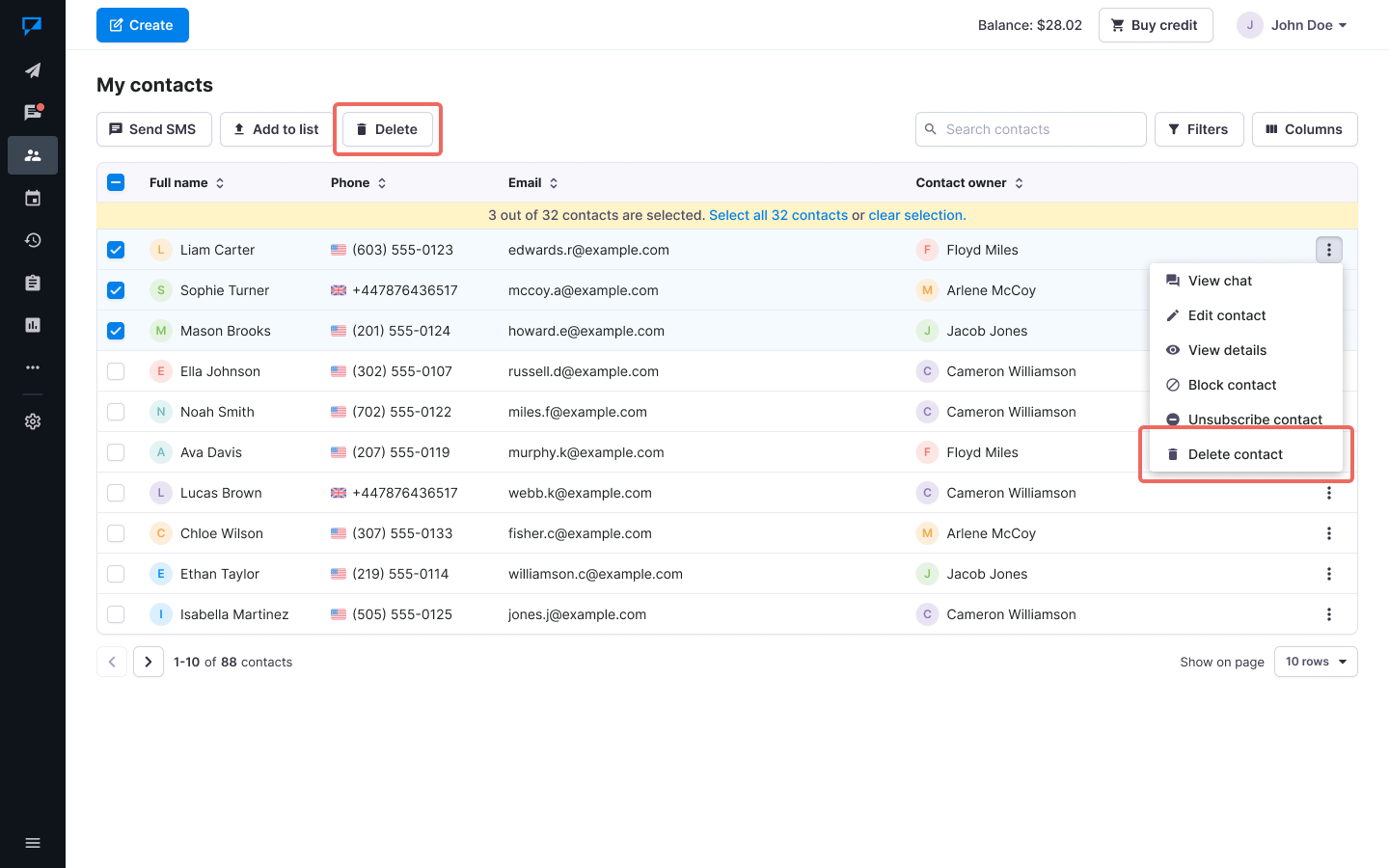Image resolution: width=1389 pixels, height=868 pixels.
Task: Open the clipboard templates sidebar icon
Action: coord(33,283)
